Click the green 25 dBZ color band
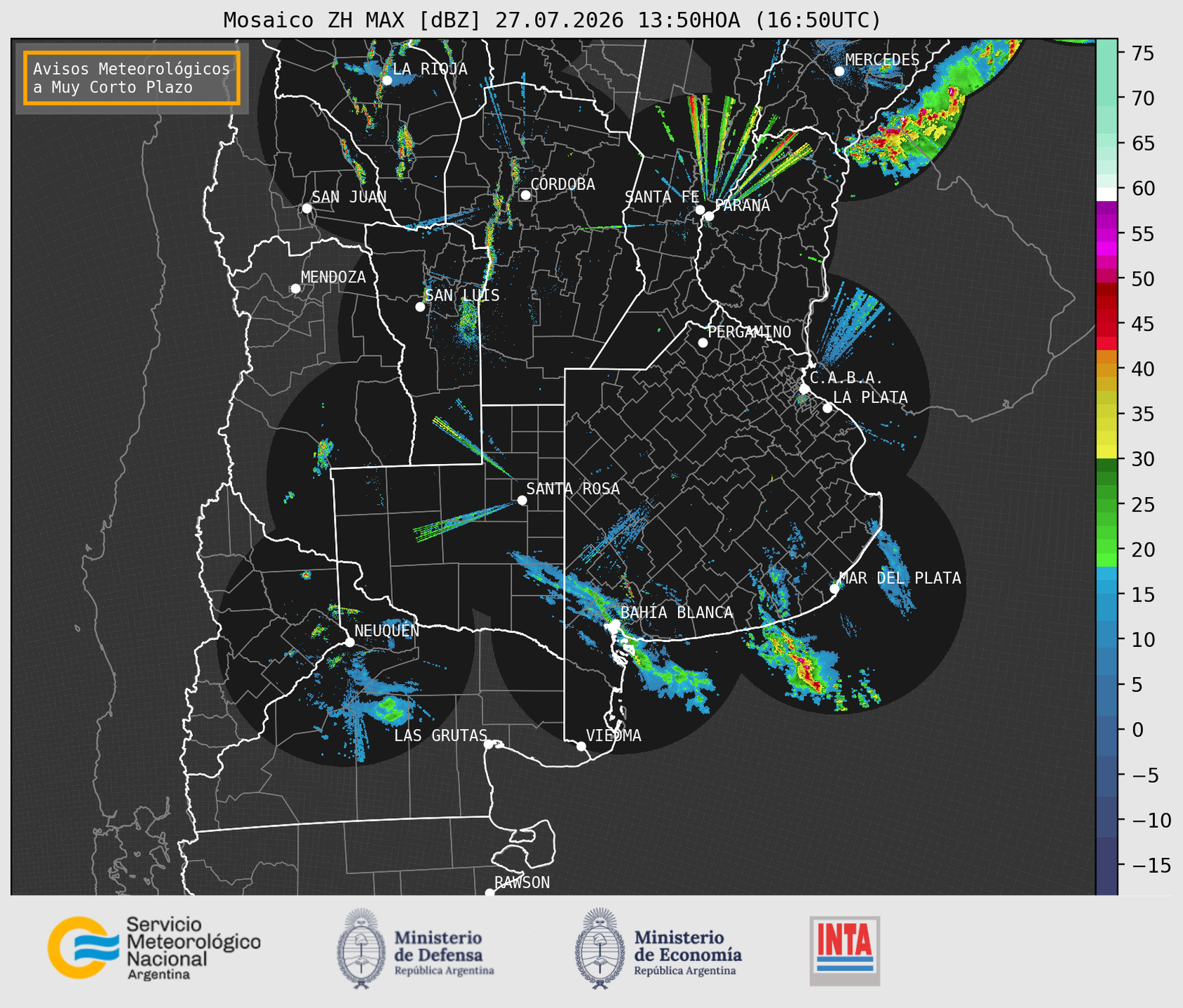This screenshot has height=1008, width=1183. pos(1107,505)
